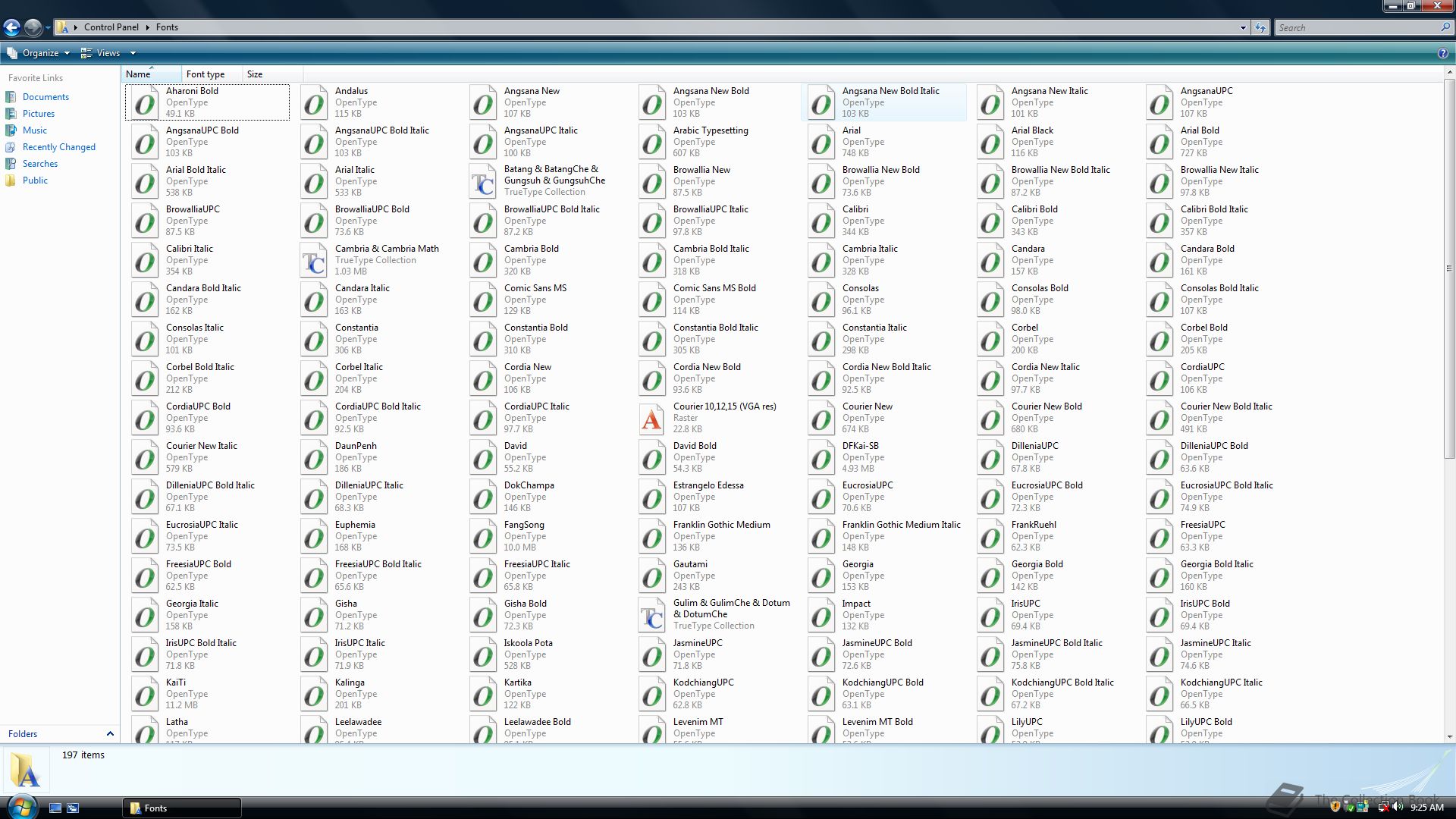Open address bar history dropdown
1456x819 pixels.
(x=1243, y=27)
